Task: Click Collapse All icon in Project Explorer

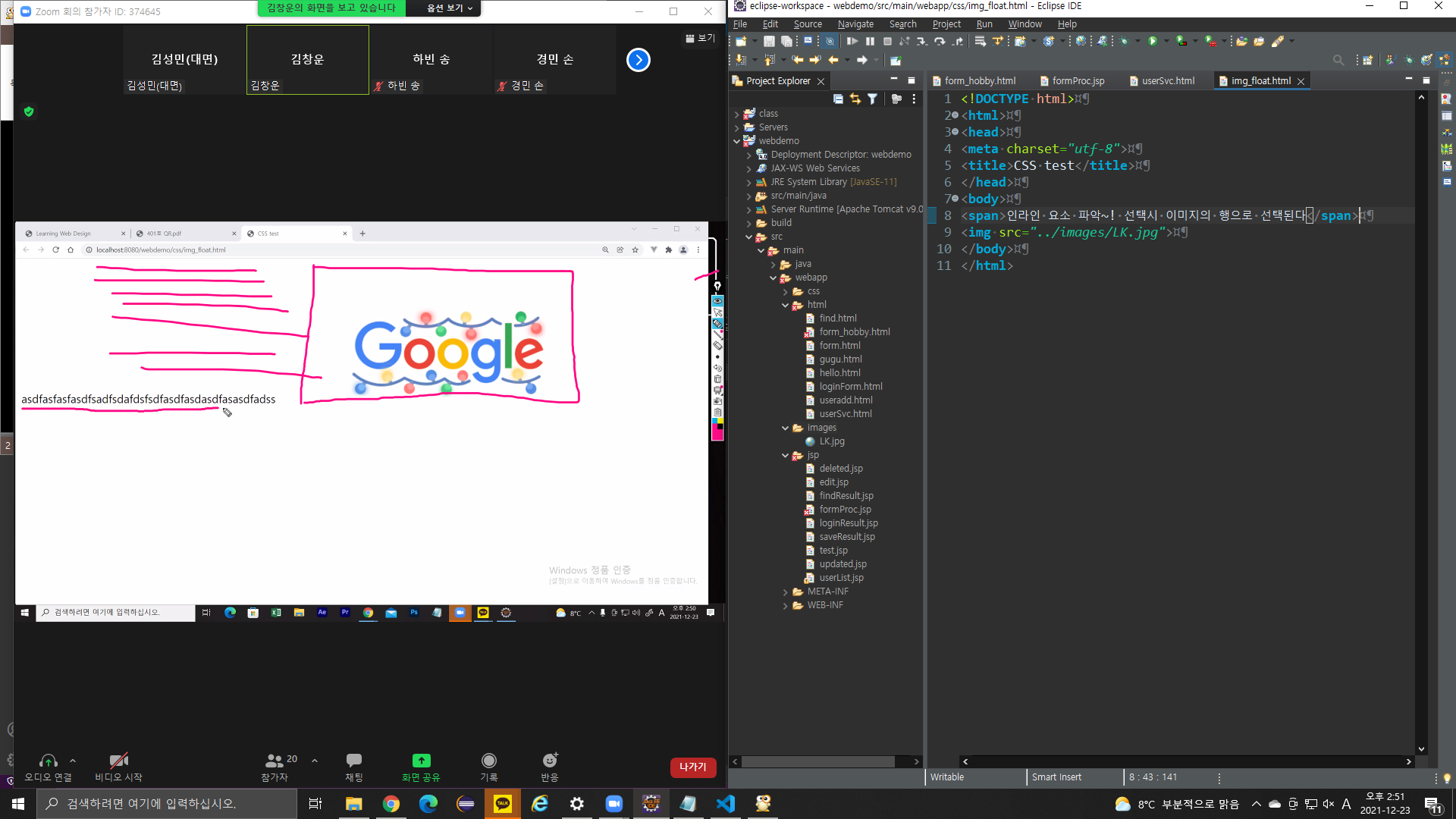Action: (x=838, y=99)
